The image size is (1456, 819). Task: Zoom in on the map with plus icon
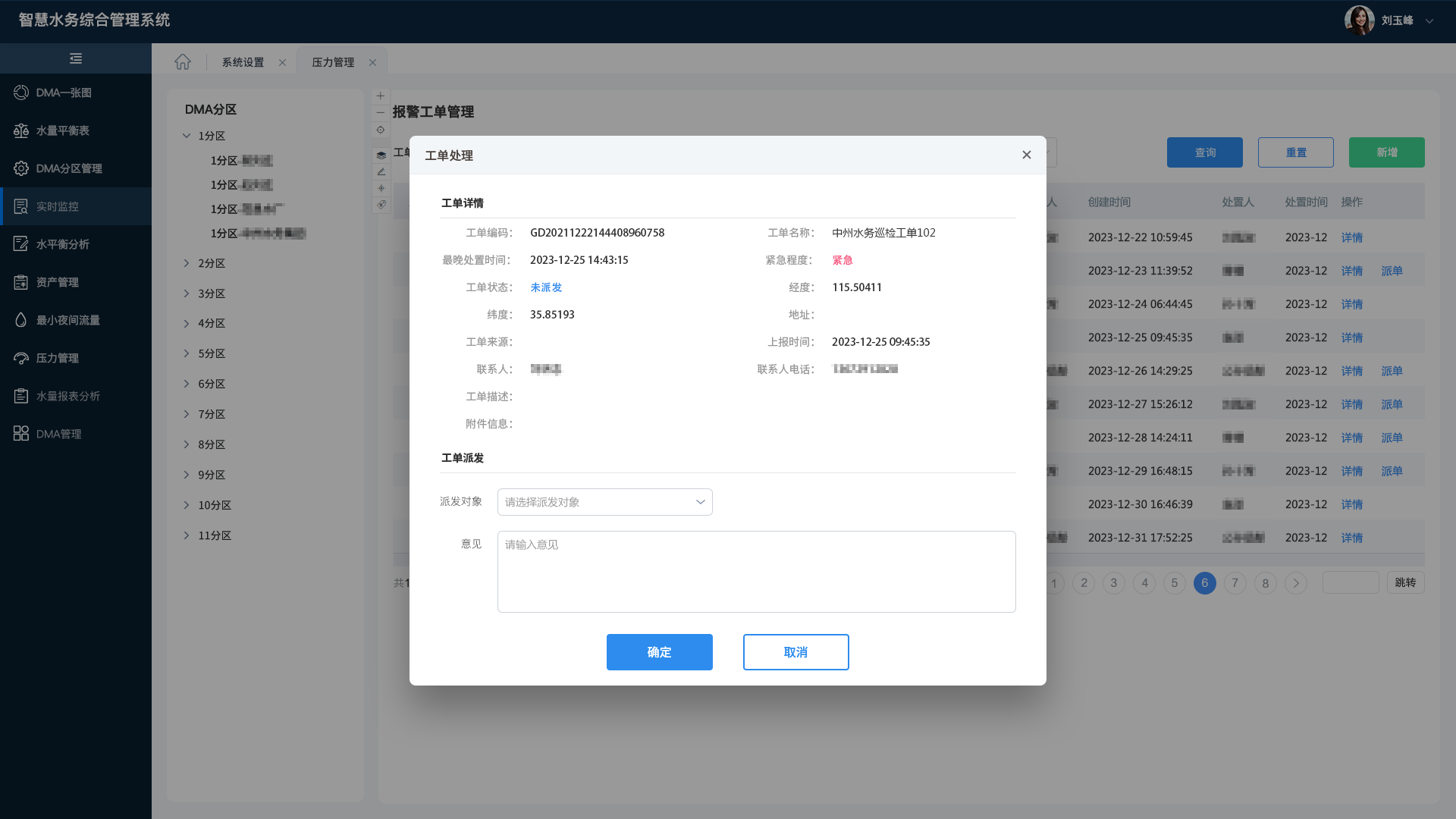(381, 96)
